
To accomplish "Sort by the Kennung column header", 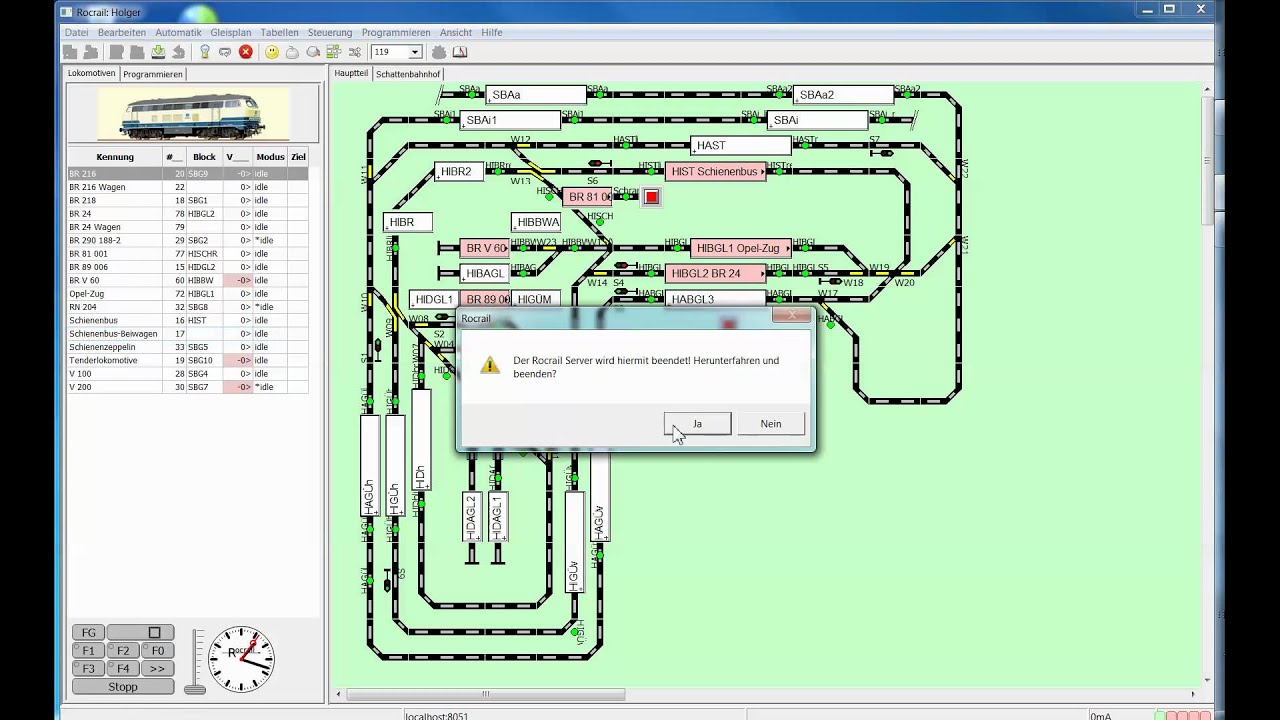I will pos(115,157).
